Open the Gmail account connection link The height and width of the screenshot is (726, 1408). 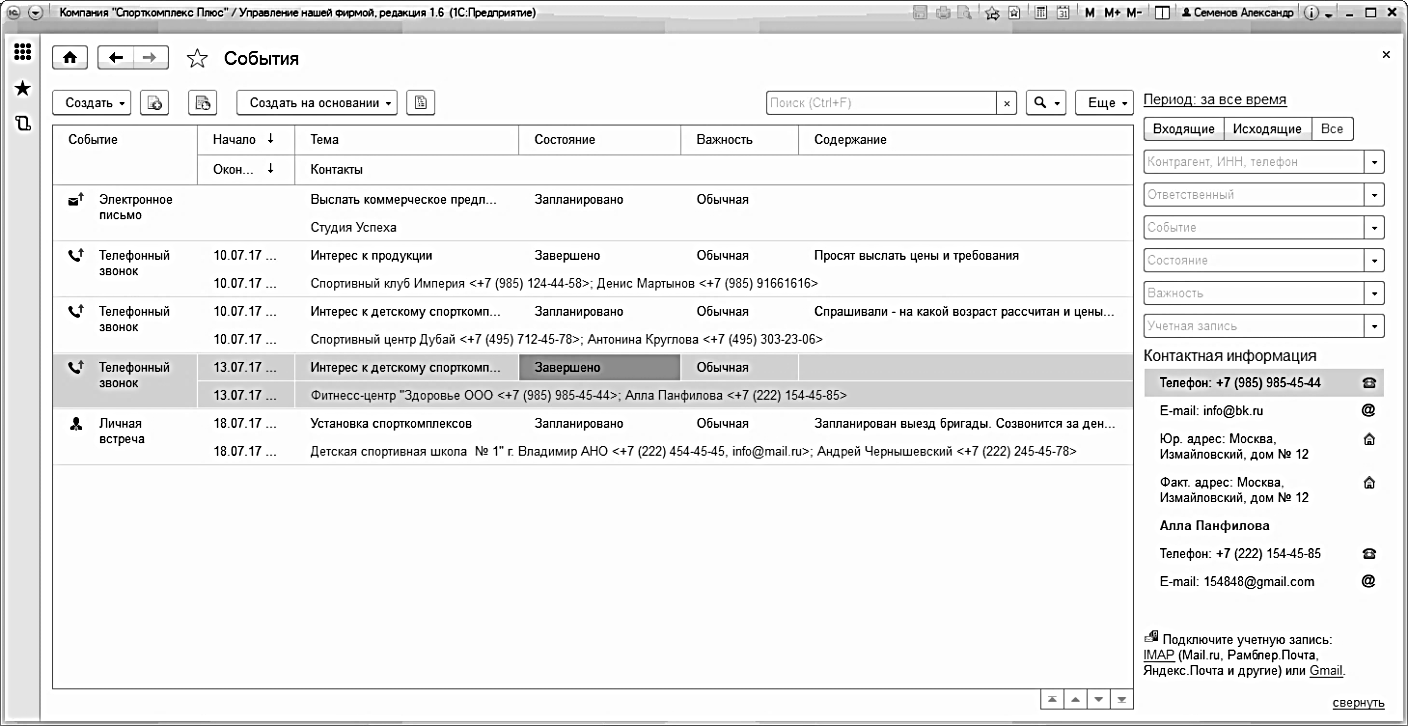tap(1326, 671)
